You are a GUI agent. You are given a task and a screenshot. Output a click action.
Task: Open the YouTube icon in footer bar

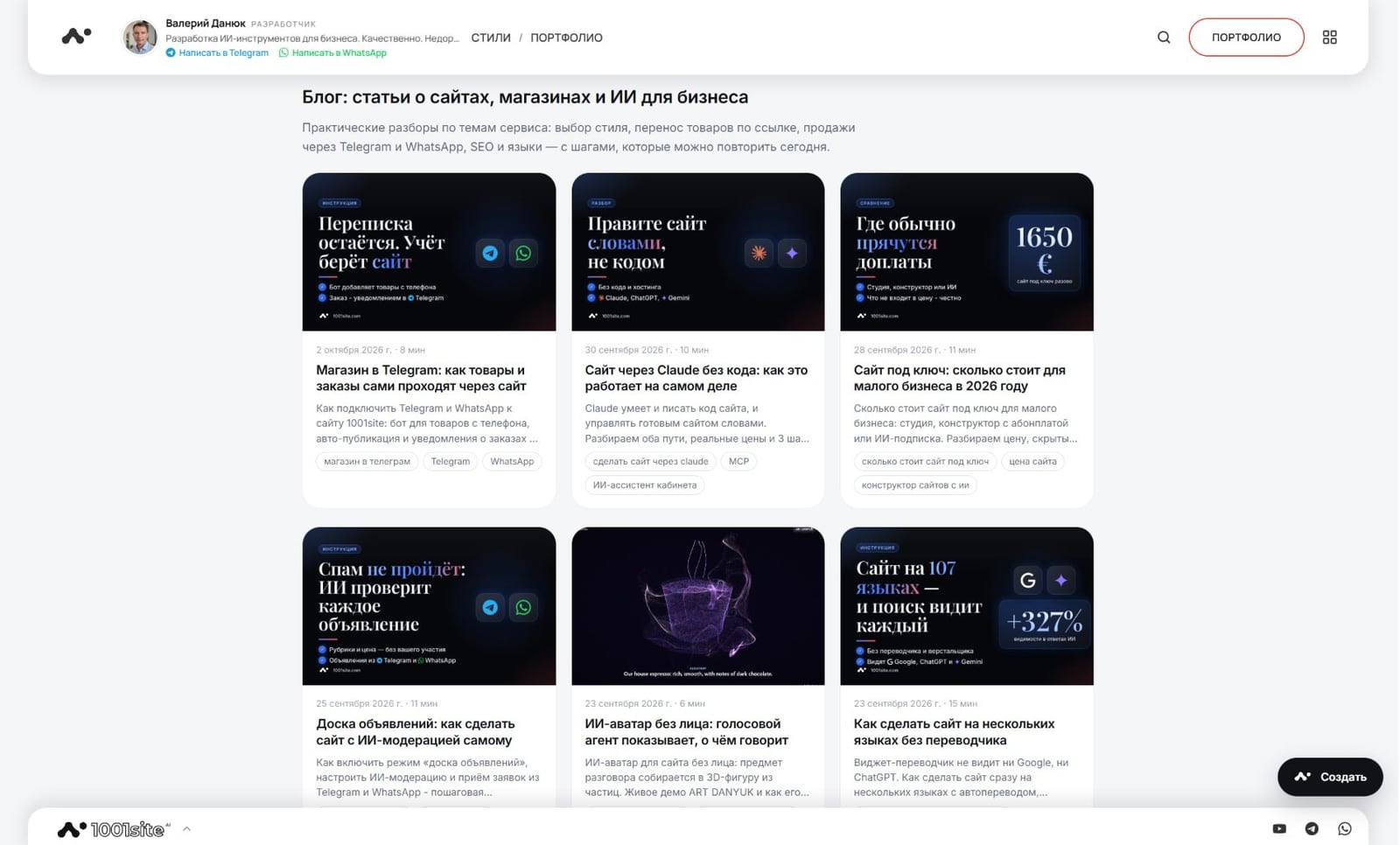click(x=1279, y=828)
